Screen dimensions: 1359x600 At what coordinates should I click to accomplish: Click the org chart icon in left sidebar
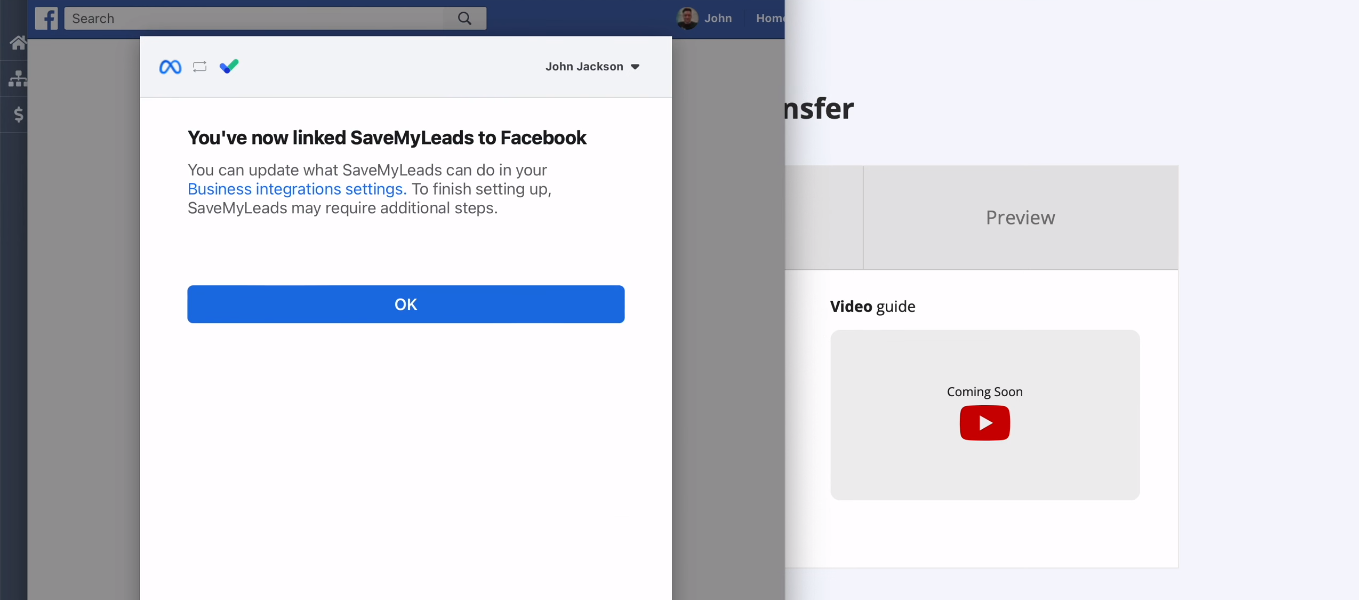[x=17, y=79]
